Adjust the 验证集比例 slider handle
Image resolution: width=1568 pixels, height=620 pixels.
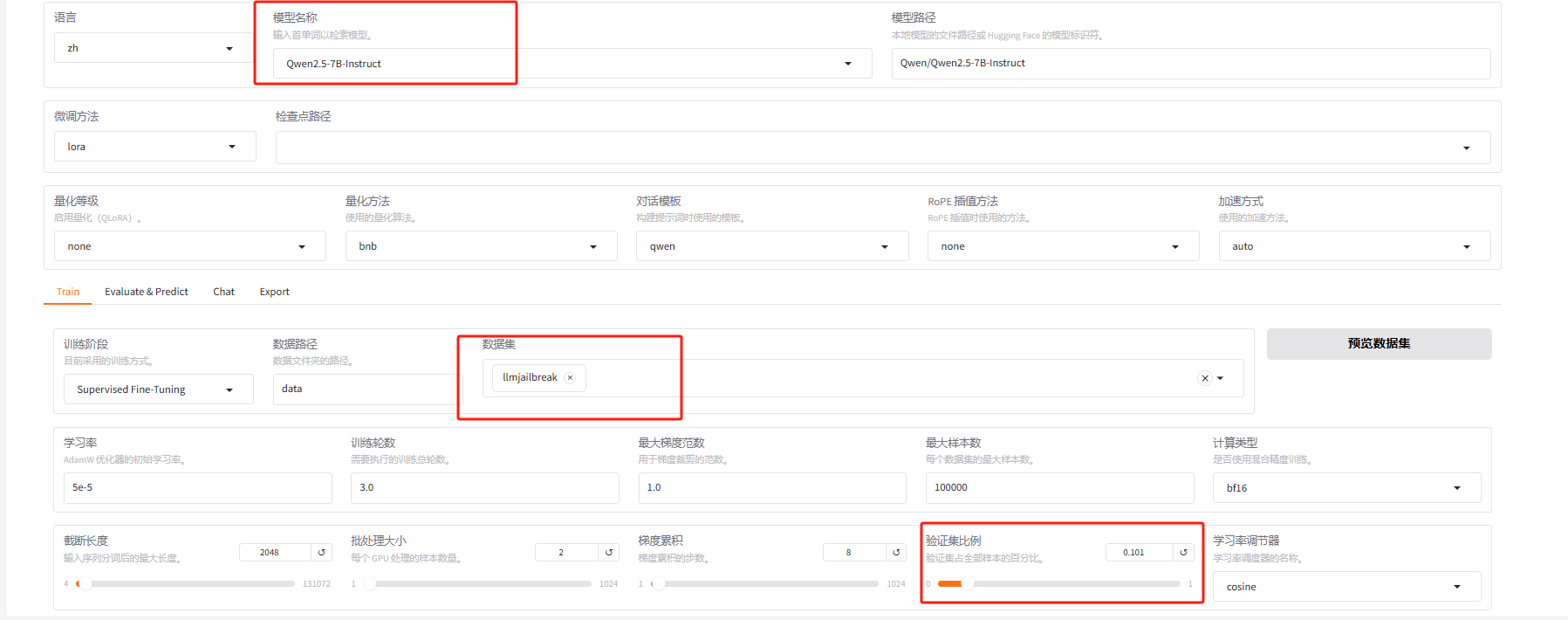pos(968,583)
